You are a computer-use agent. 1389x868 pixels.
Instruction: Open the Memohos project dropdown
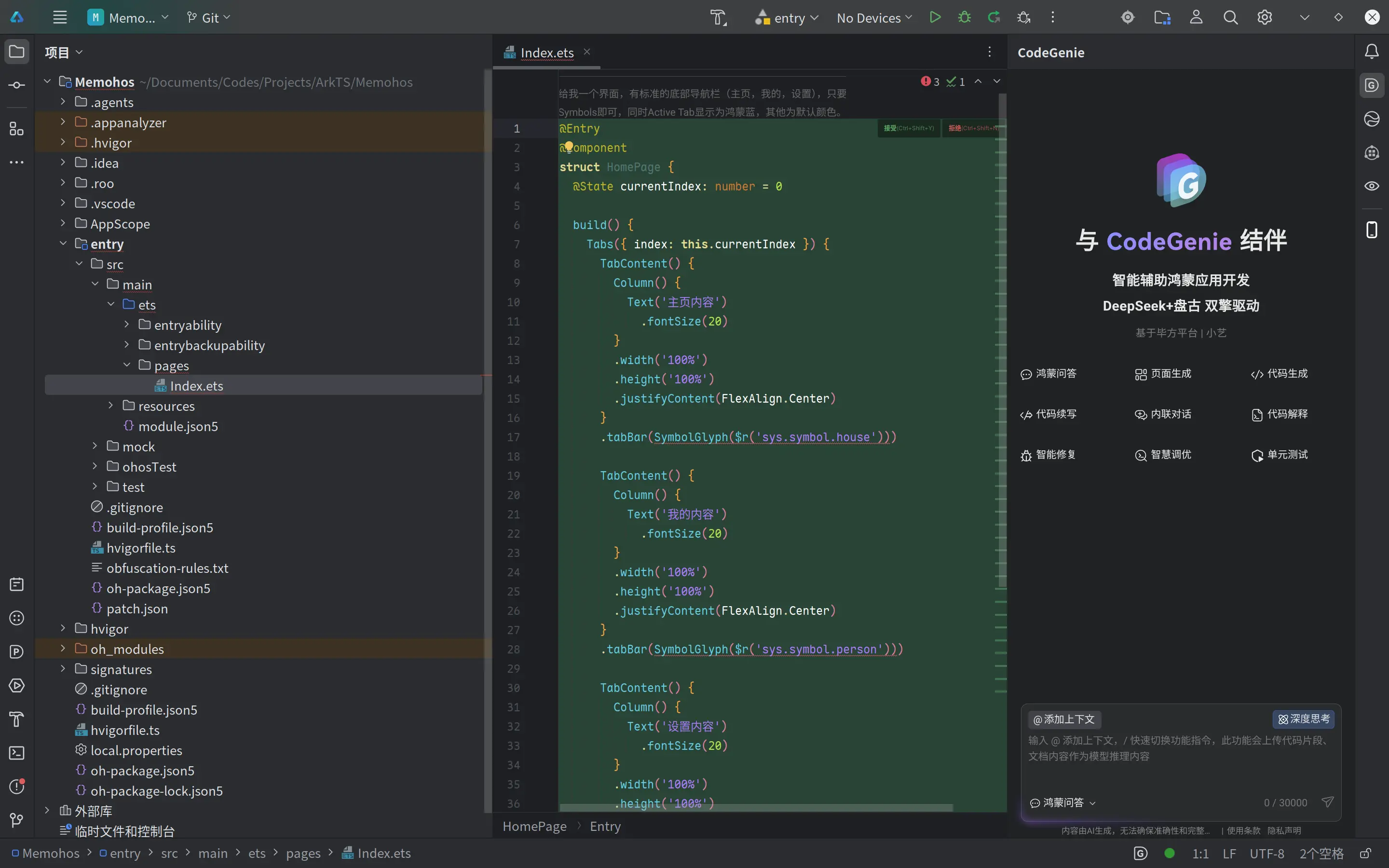tap(128, 17)
